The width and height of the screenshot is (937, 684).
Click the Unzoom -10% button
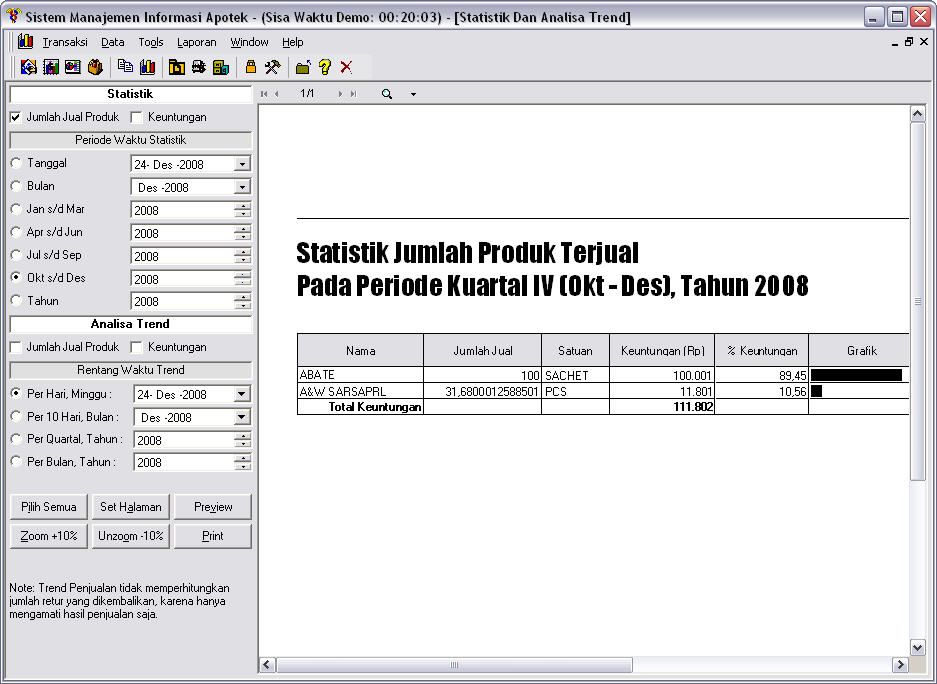point(131,536)
